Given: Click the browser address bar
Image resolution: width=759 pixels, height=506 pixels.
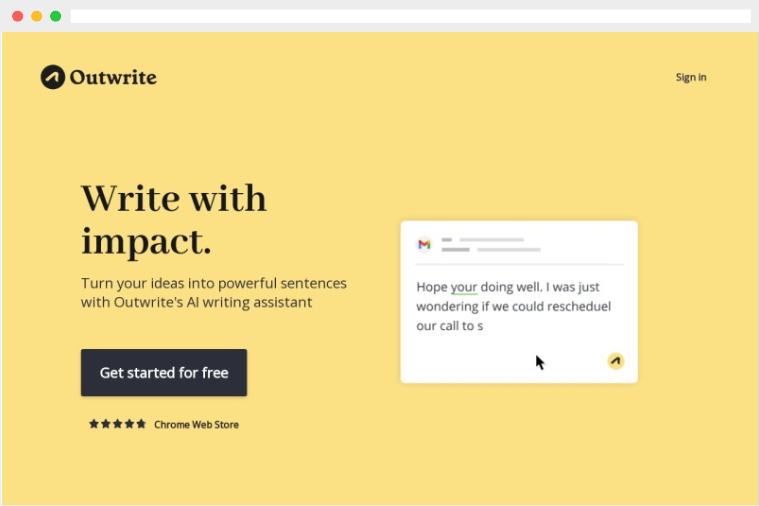Looking at the screenshot, I should click(x=410, y=16).
